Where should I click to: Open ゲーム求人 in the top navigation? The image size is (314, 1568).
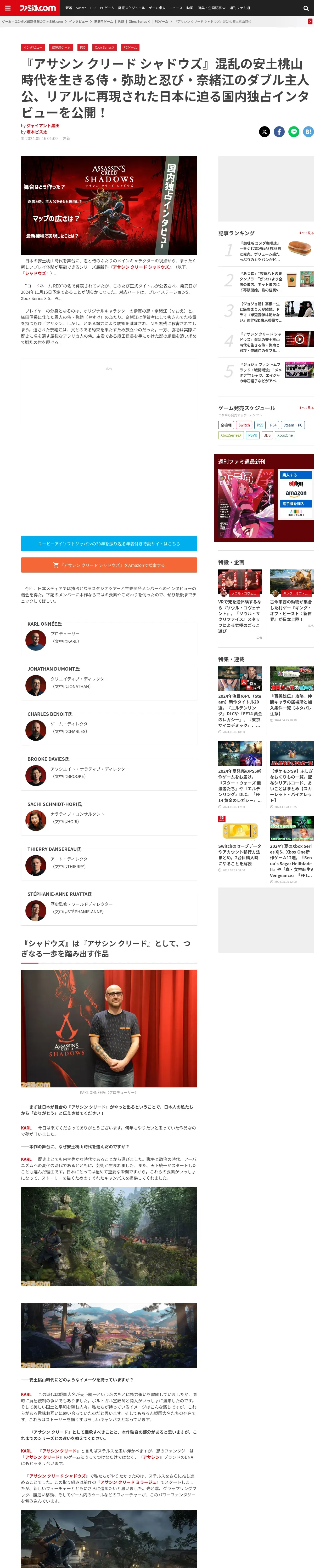coord(157,8)
